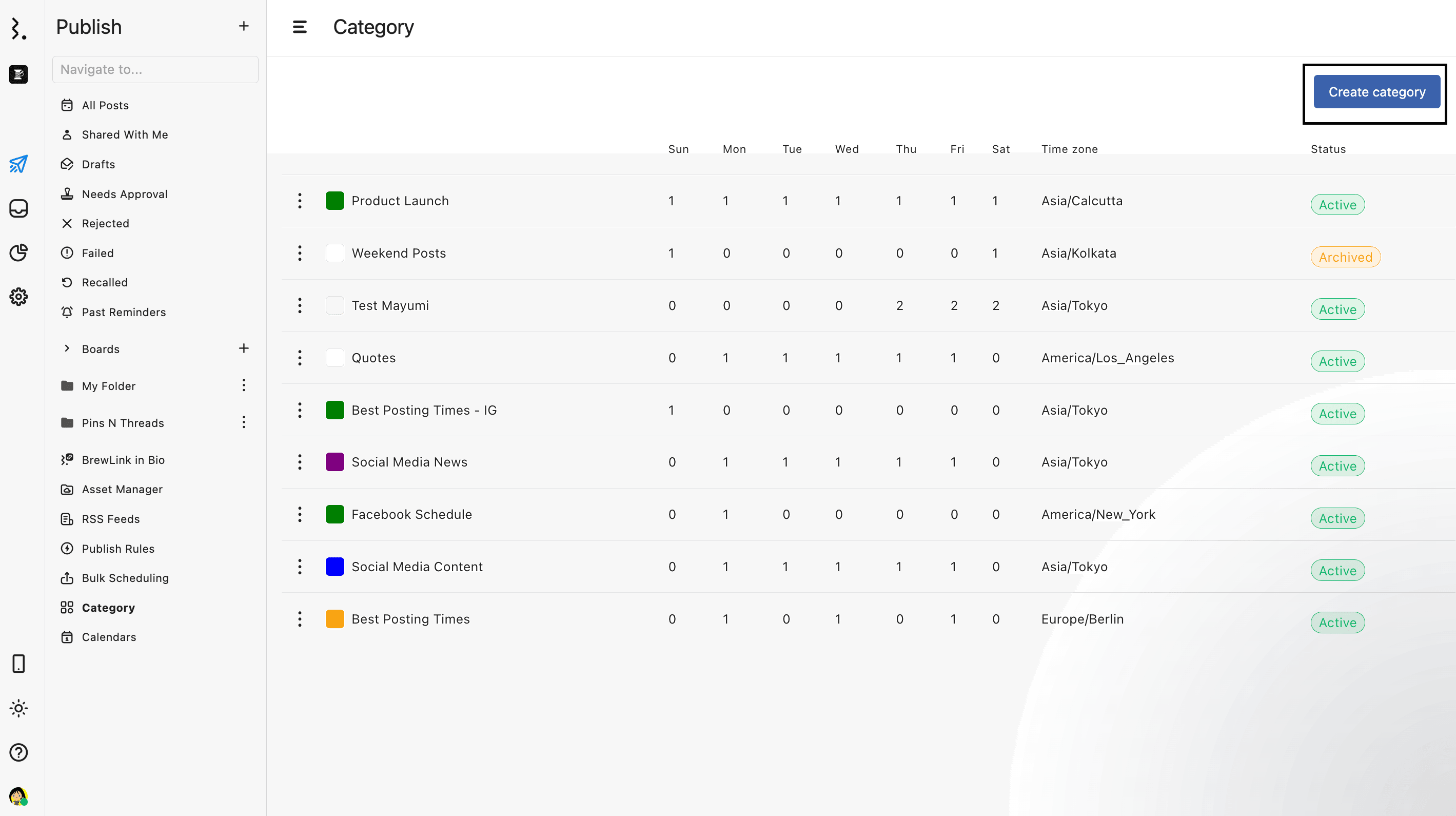This screenshot has height=816, width=1456.
Task: Open three-dot menu for Product Launch row
Action: point(300,201)
